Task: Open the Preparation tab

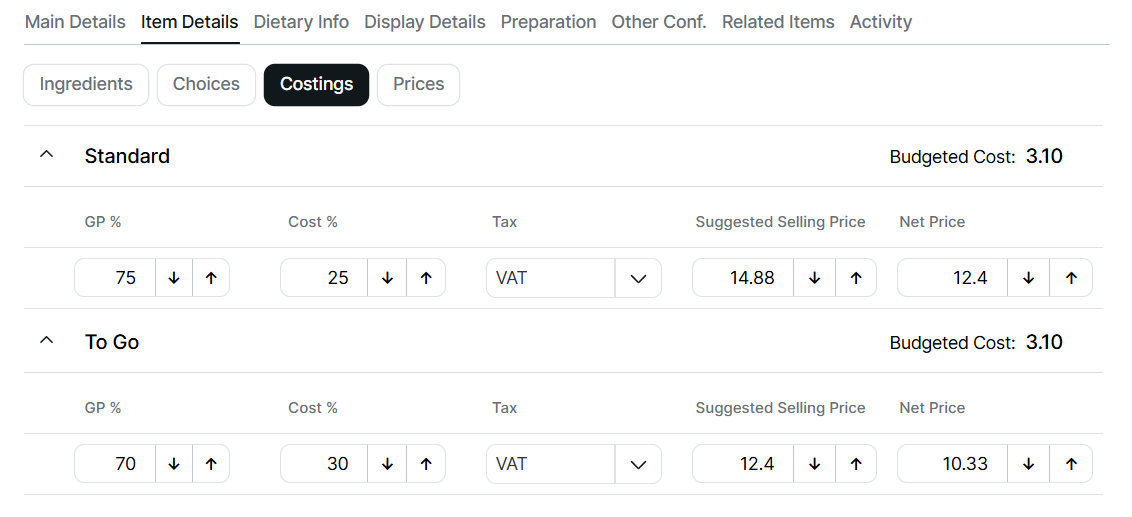Action: 548,22
